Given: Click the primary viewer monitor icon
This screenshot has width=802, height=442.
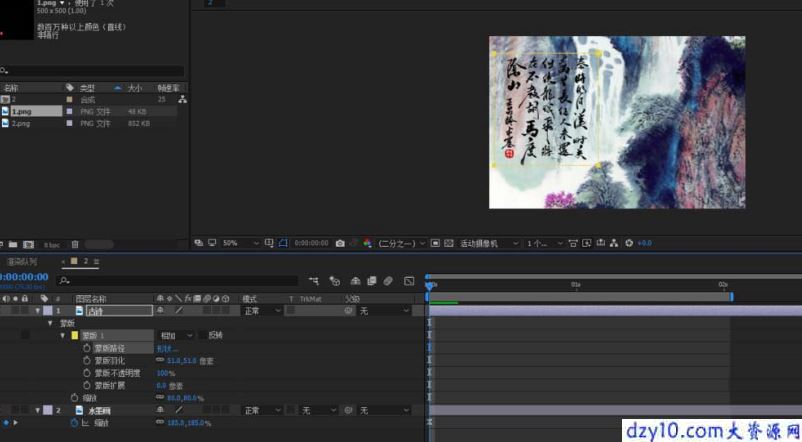Looking at the screenshot, I should tap(212, 243).
